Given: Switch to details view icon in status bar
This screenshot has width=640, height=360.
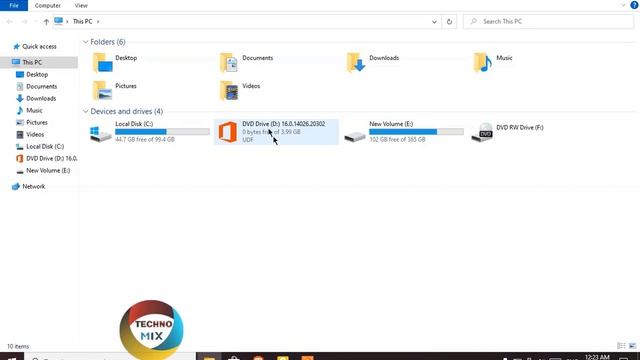Looking at the screenshot, I should click(621, 346).
